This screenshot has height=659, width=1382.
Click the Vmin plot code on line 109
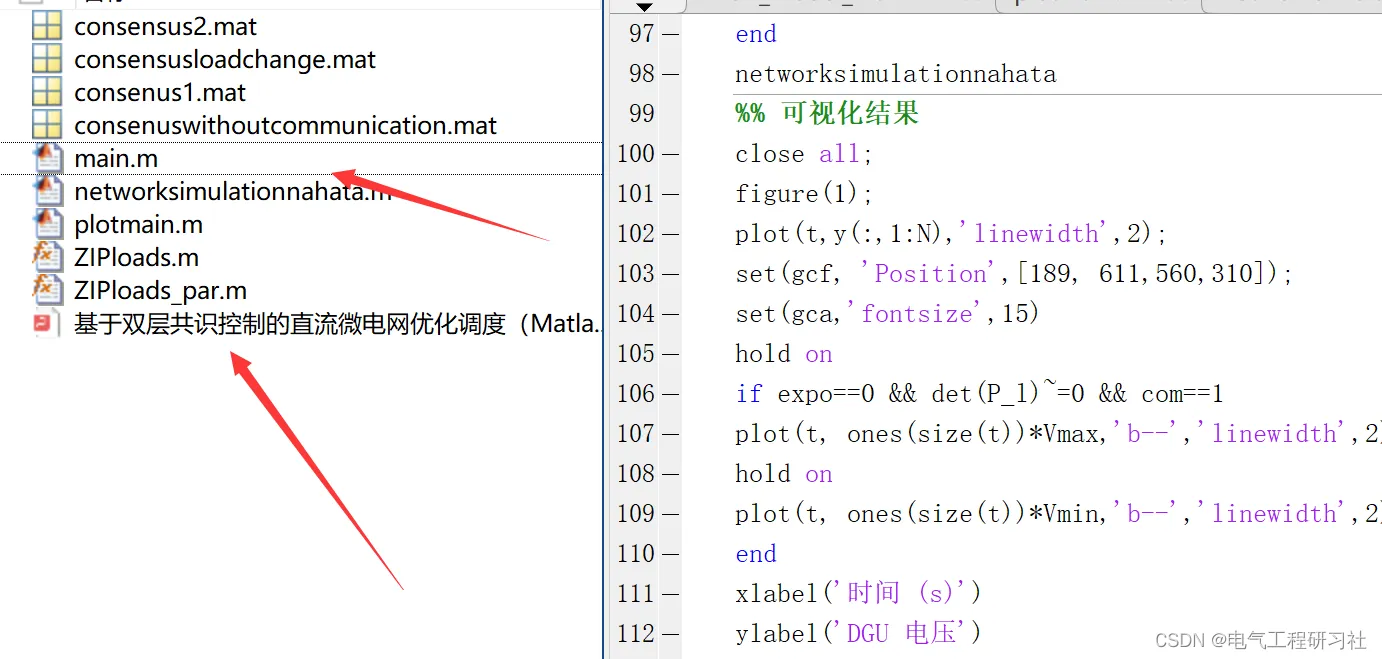click(x=1058, y=514)
